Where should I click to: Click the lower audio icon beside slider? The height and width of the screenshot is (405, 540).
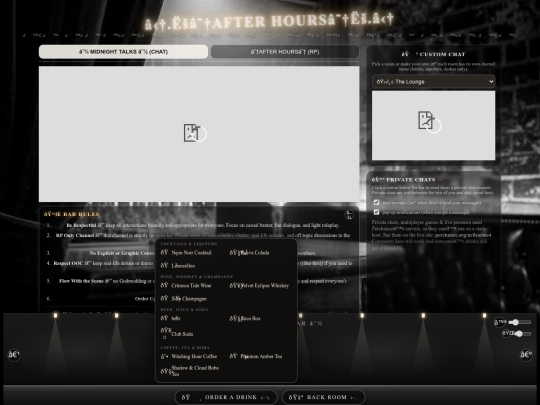point(507,333)
